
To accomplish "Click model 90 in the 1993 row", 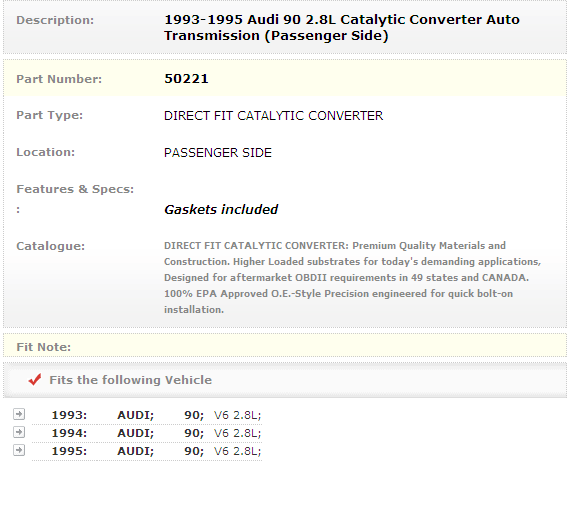I will [194, 415].
